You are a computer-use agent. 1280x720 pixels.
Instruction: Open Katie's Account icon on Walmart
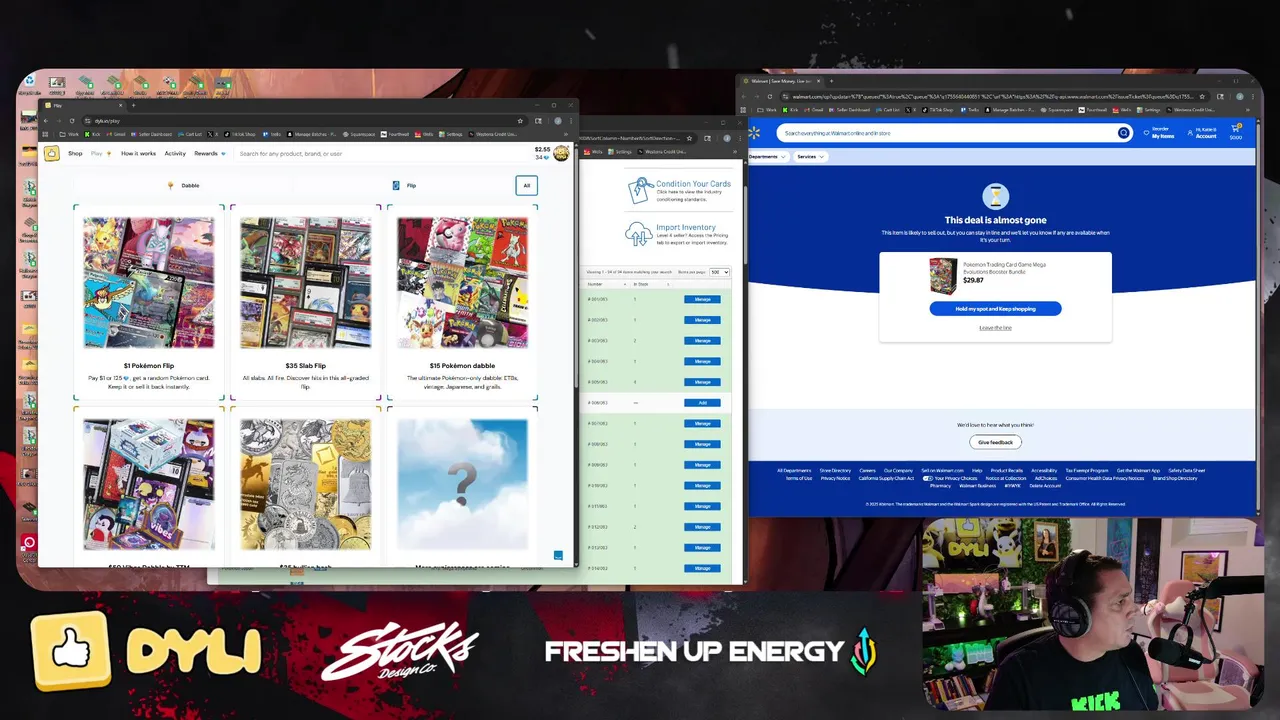point(1190,133)
